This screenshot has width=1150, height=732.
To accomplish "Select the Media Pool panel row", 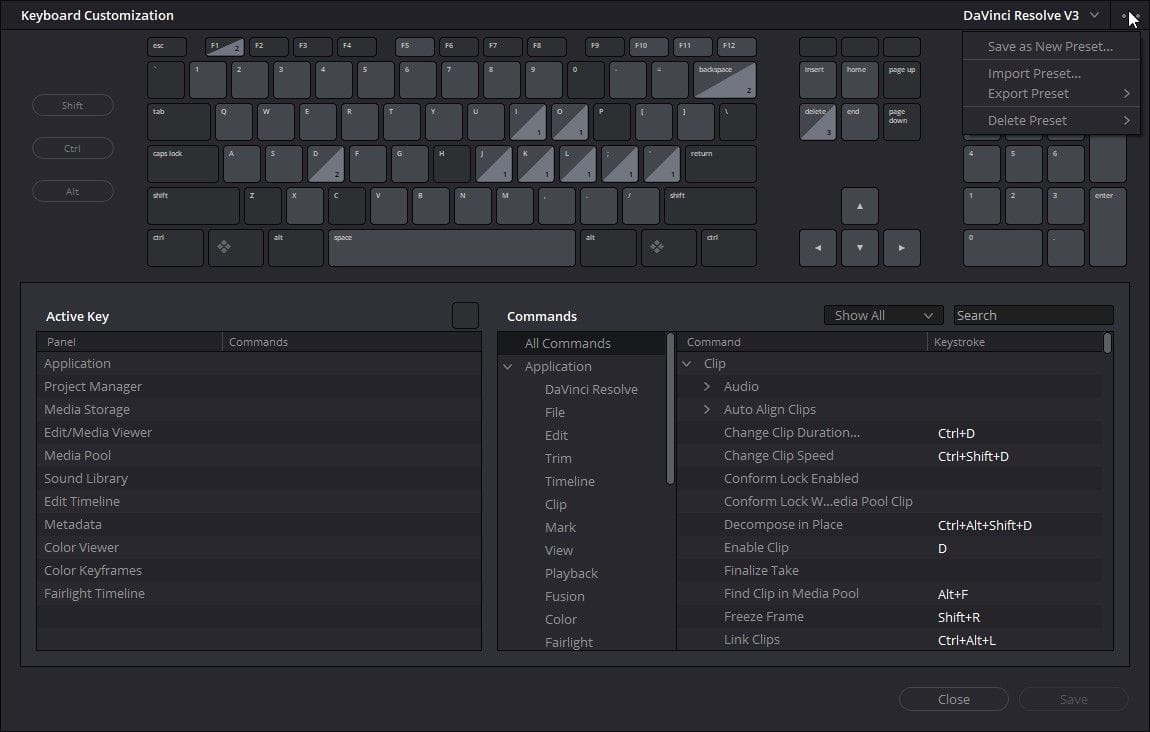I will (259, 455).
